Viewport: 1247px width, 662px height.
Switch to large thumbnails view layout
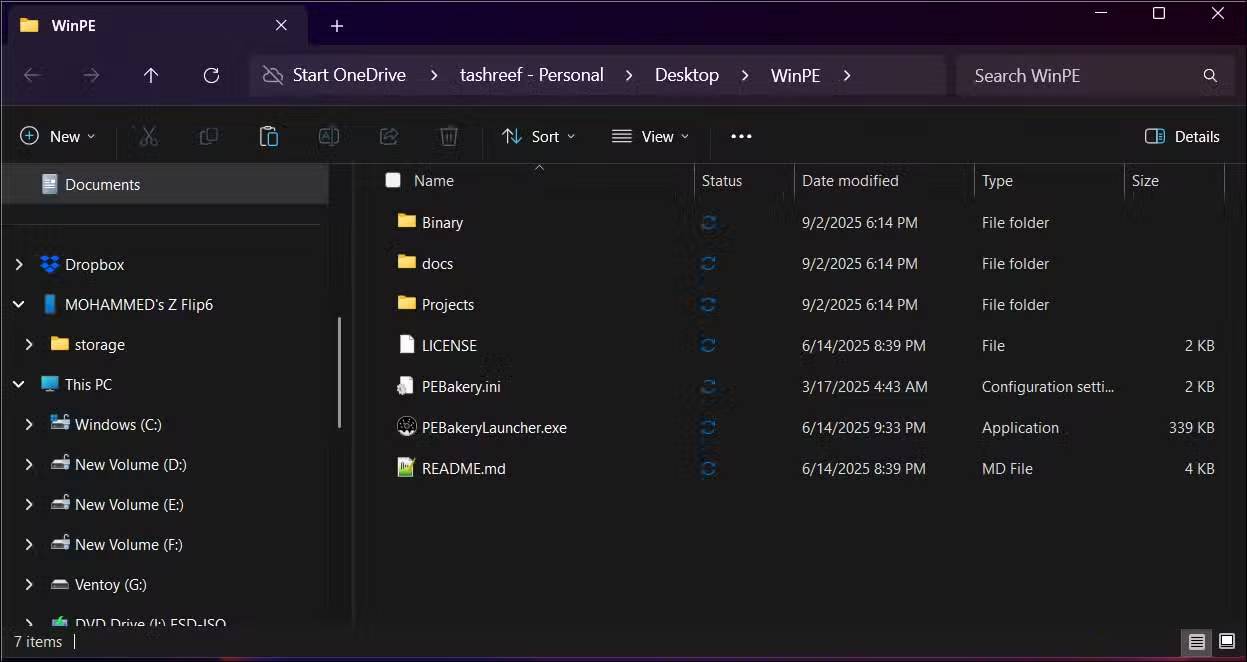(x=1225, y=642)
